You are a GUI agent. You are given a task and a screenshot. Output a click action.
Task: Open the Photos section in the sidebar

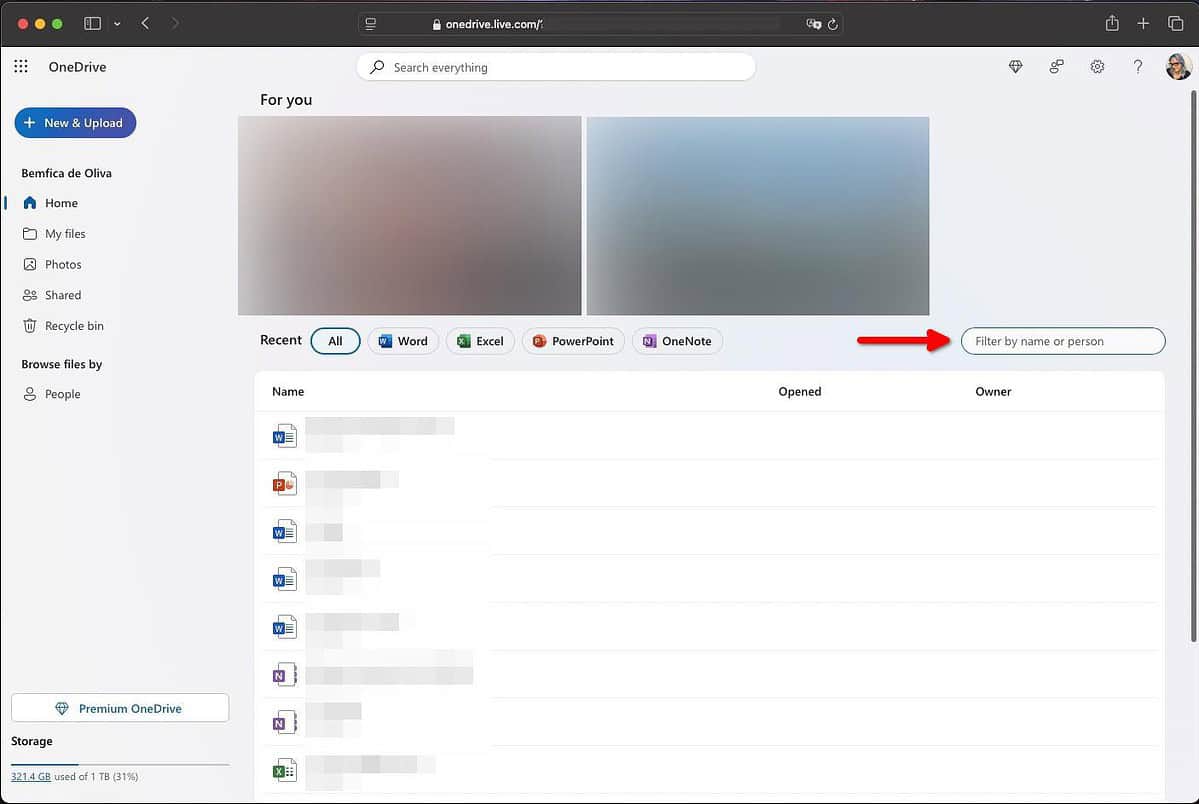coord(63,264)
